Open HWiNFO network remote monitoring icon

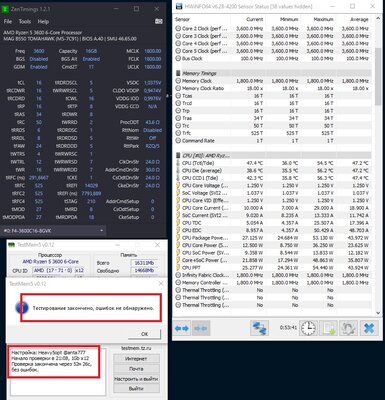coord(259,328)
